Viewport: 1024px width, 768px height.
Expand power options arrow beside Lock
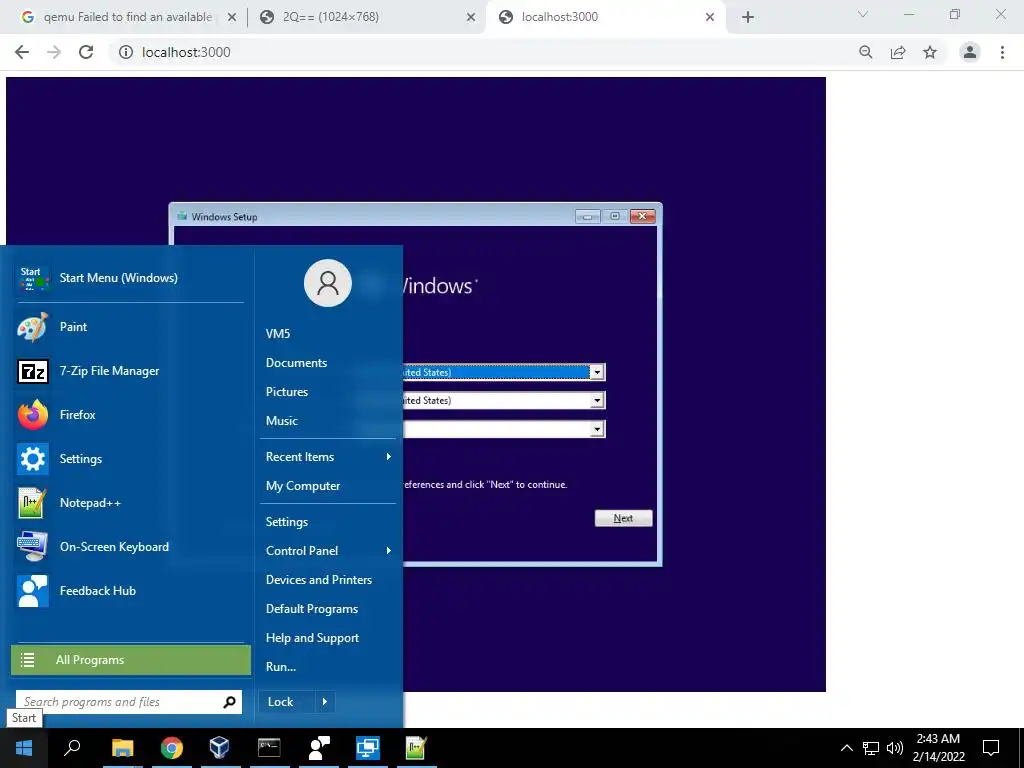tap(325, 702)
